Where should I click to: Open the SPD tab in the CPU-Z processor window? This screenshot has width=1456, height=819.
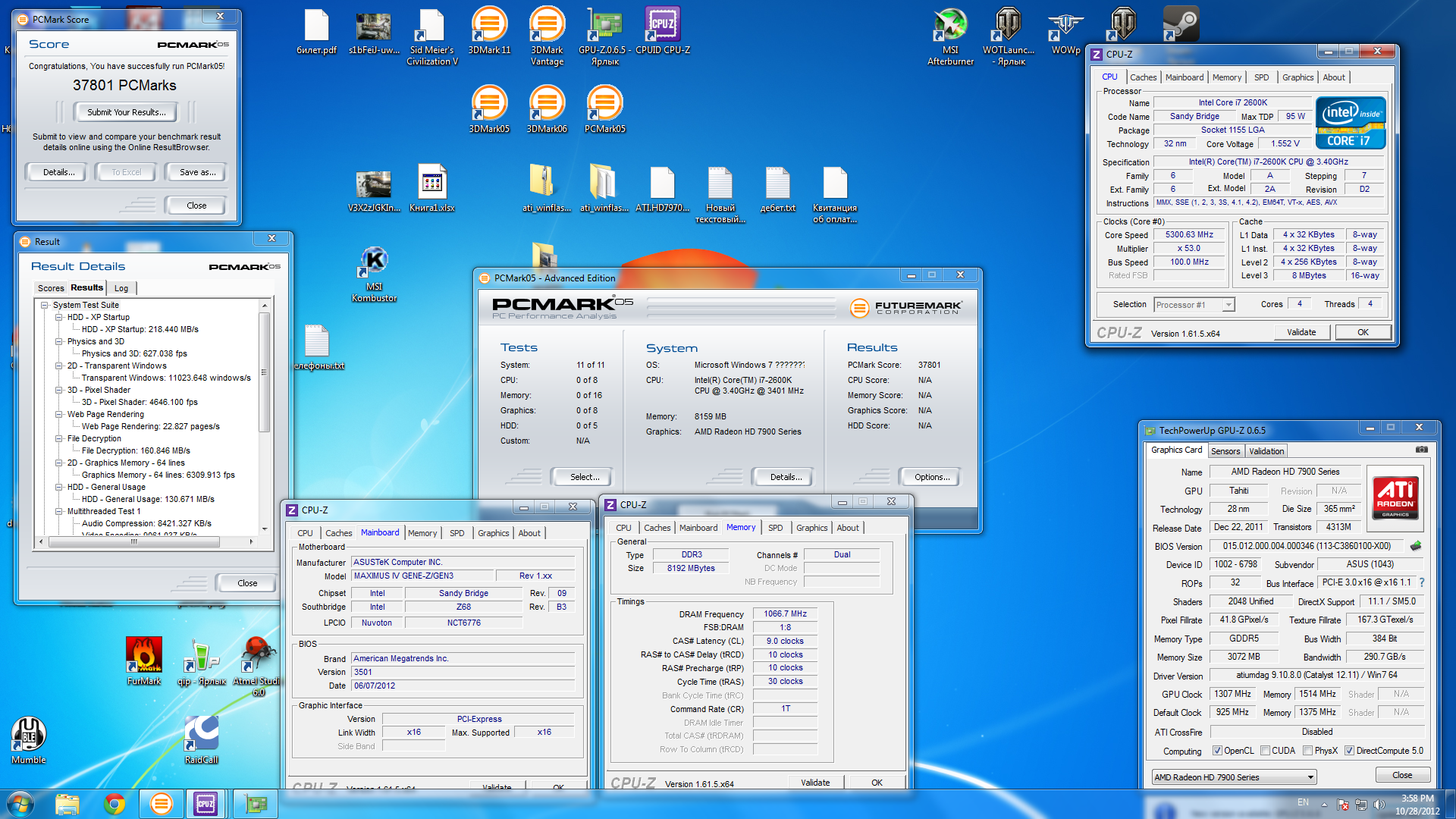pyautogui.click(x=1261, y=77)
